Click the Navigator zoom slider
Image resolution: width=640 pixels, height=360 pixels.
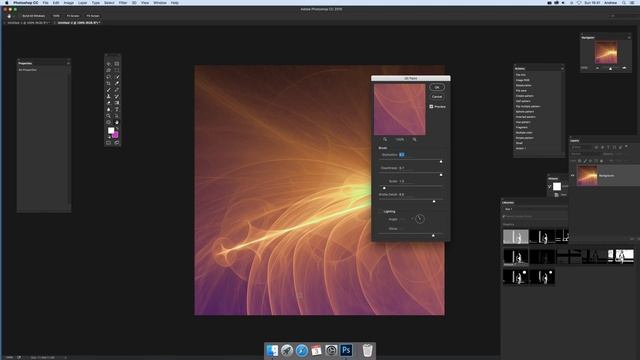[611, 69]
